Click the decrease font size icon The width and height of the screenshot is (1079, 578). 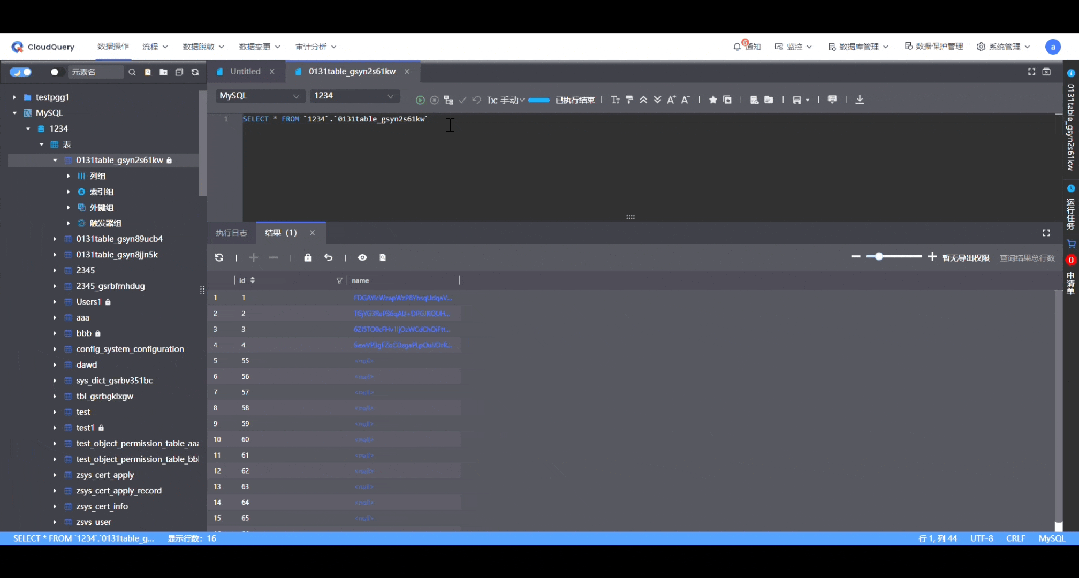coord(685,100)
